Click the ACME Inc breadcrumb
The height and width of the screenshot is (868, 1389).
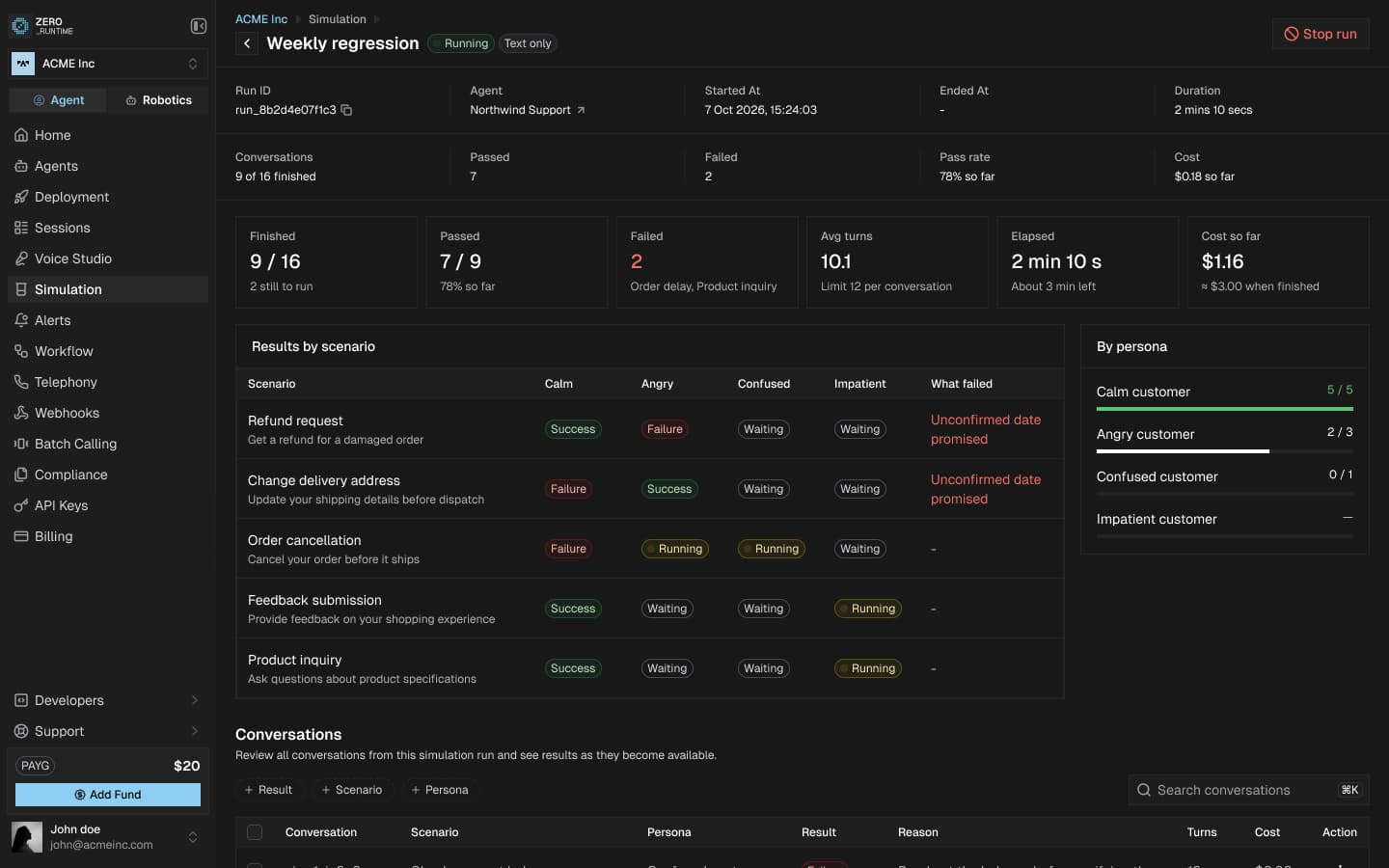pos(261,19)
